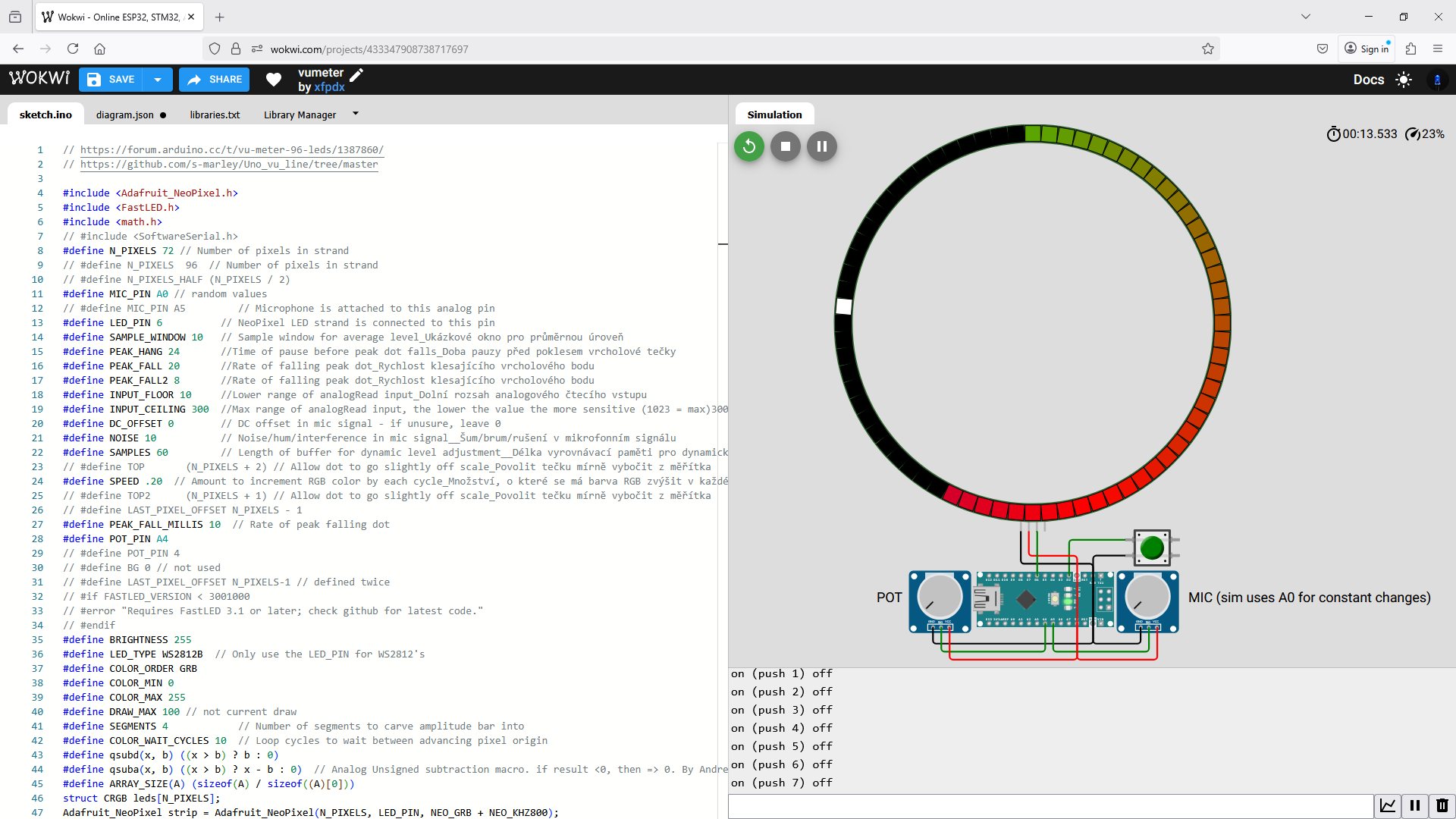Stop the simulation
1456x819 pixels.
coord(785,146)
